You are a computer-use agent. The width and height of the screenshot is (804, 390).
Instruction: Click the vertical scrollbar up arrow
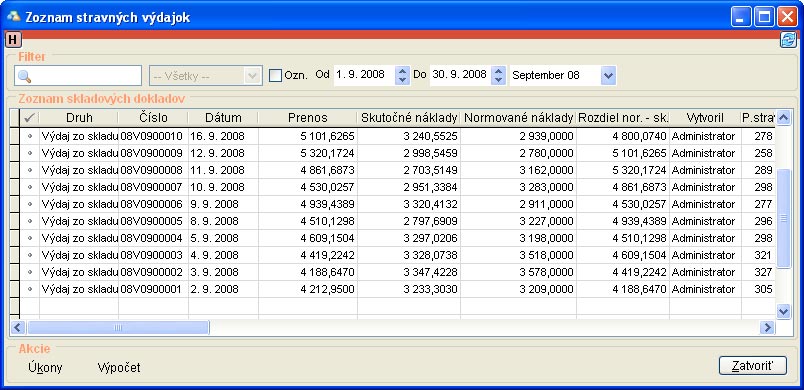[783, 118]
